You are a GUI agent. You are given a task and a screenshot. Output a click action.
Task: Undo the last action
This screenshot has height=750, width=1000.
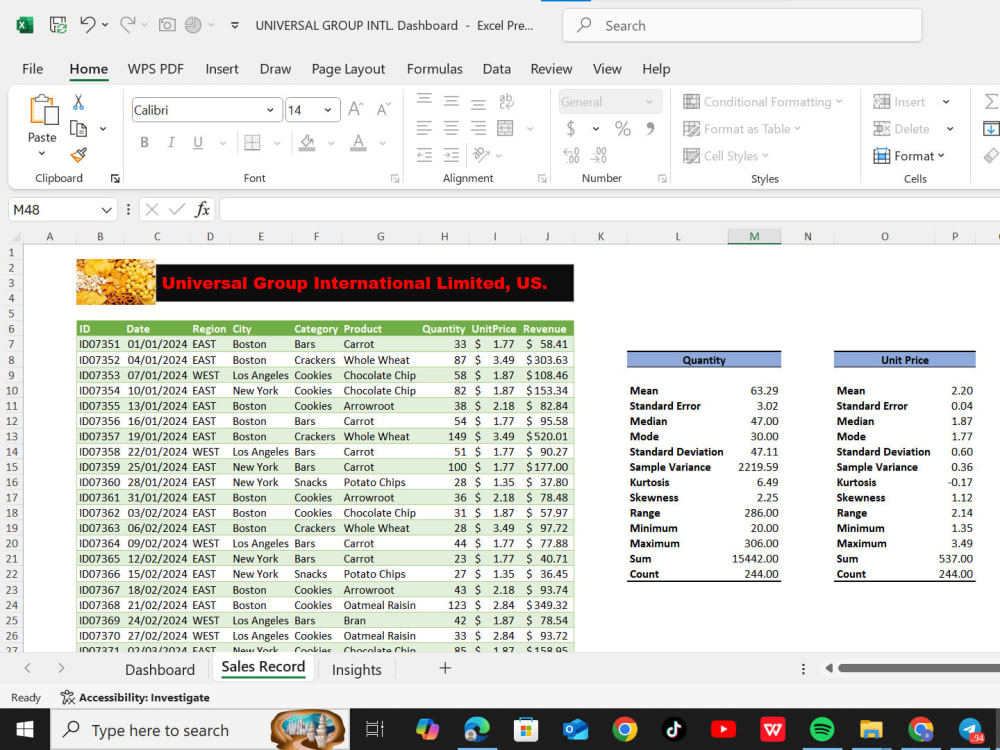point(87,25)
